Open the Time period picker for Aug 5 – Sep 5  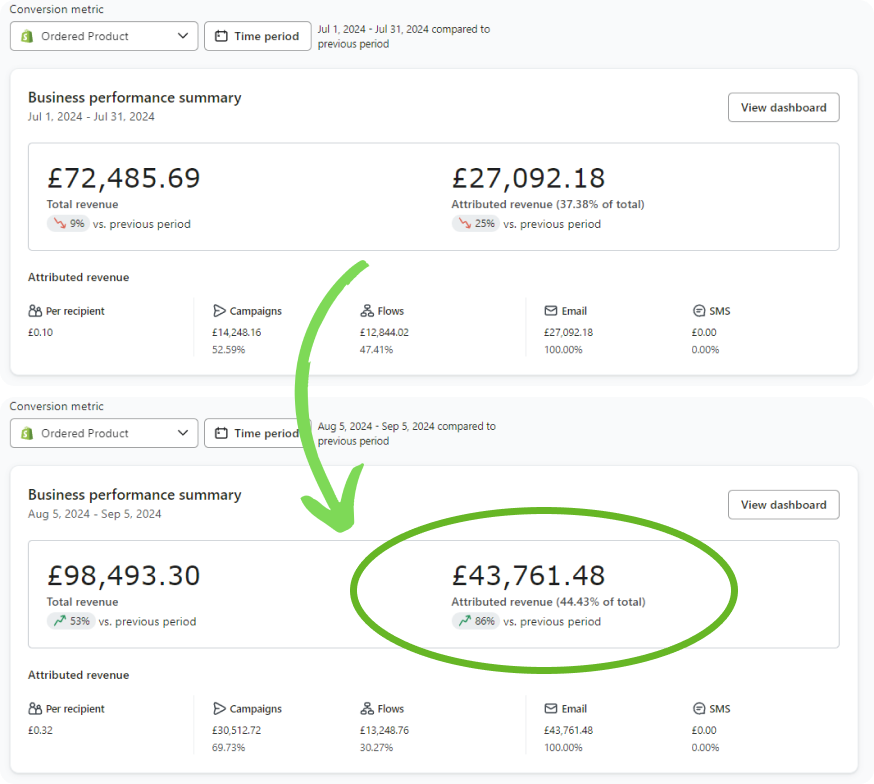[258, 433]
